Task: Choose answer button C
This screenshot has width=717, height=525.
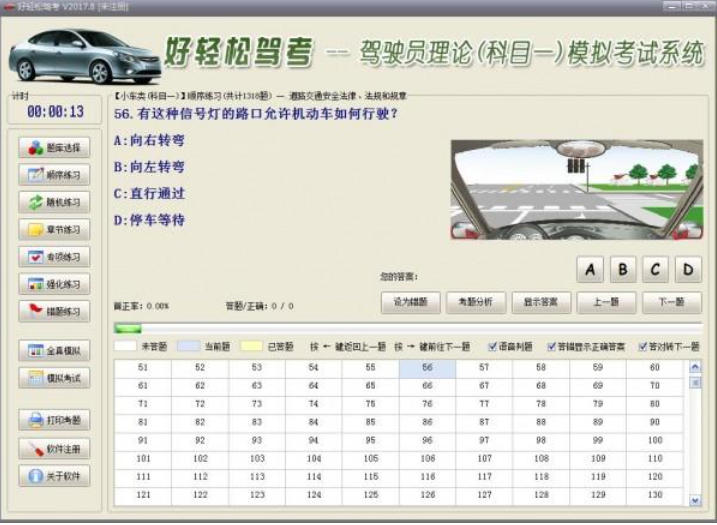Action: tap(655, 269)
